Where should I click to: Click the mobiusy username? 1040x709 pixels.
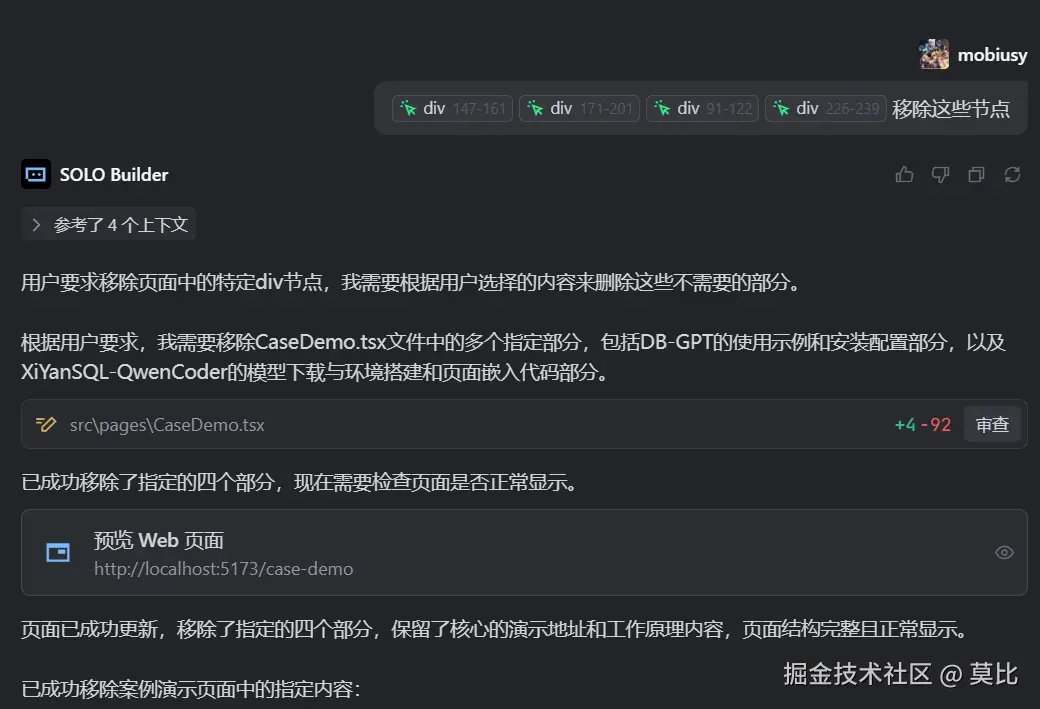pyautogui.click(x=992, y=55)
